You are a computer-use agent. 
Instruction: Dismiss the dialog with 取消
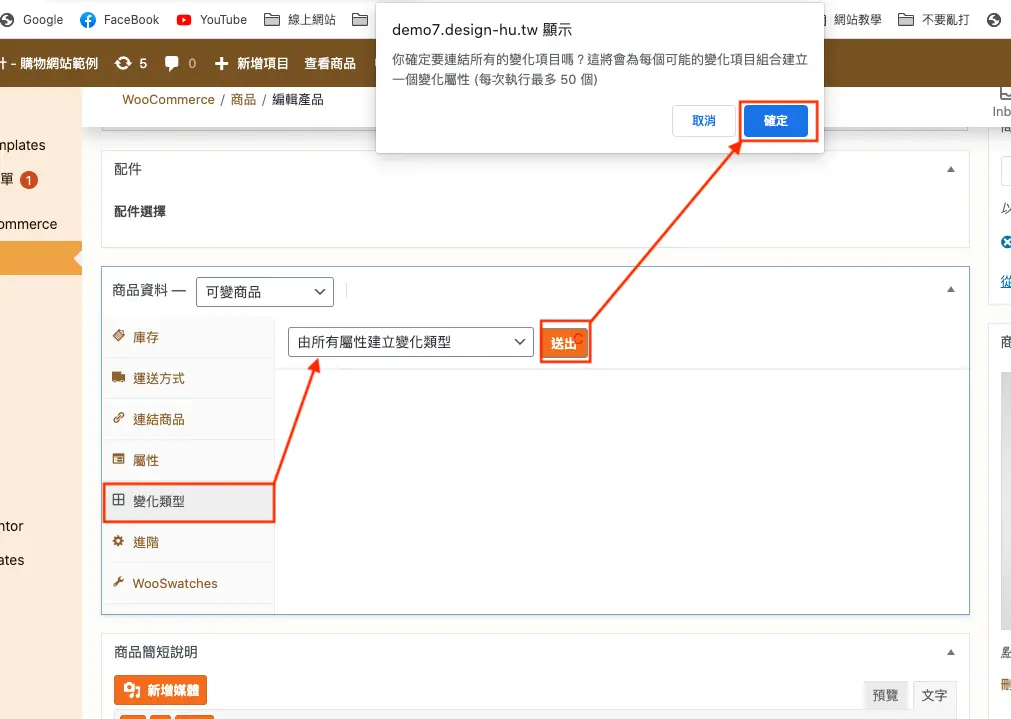click(x=703, y=121)
